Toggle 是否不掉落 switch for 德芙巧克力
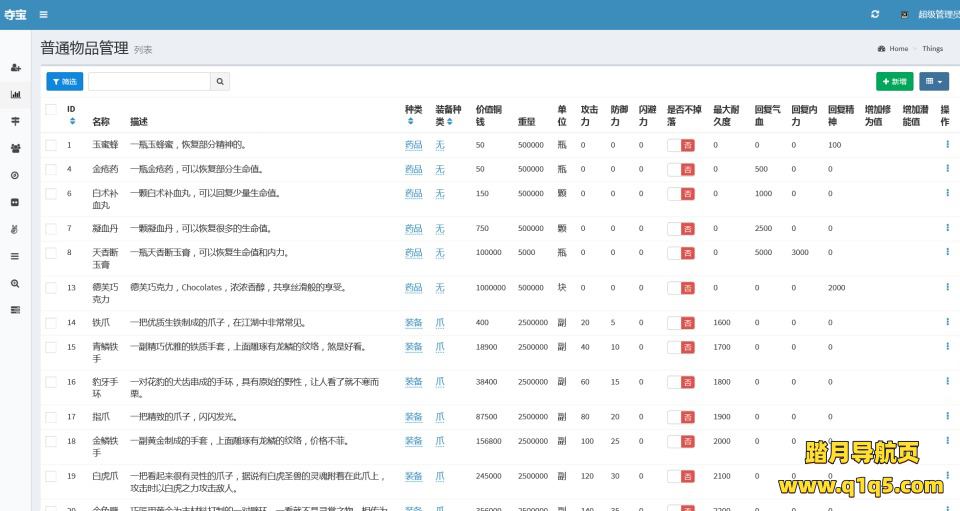 click(681, 288)
